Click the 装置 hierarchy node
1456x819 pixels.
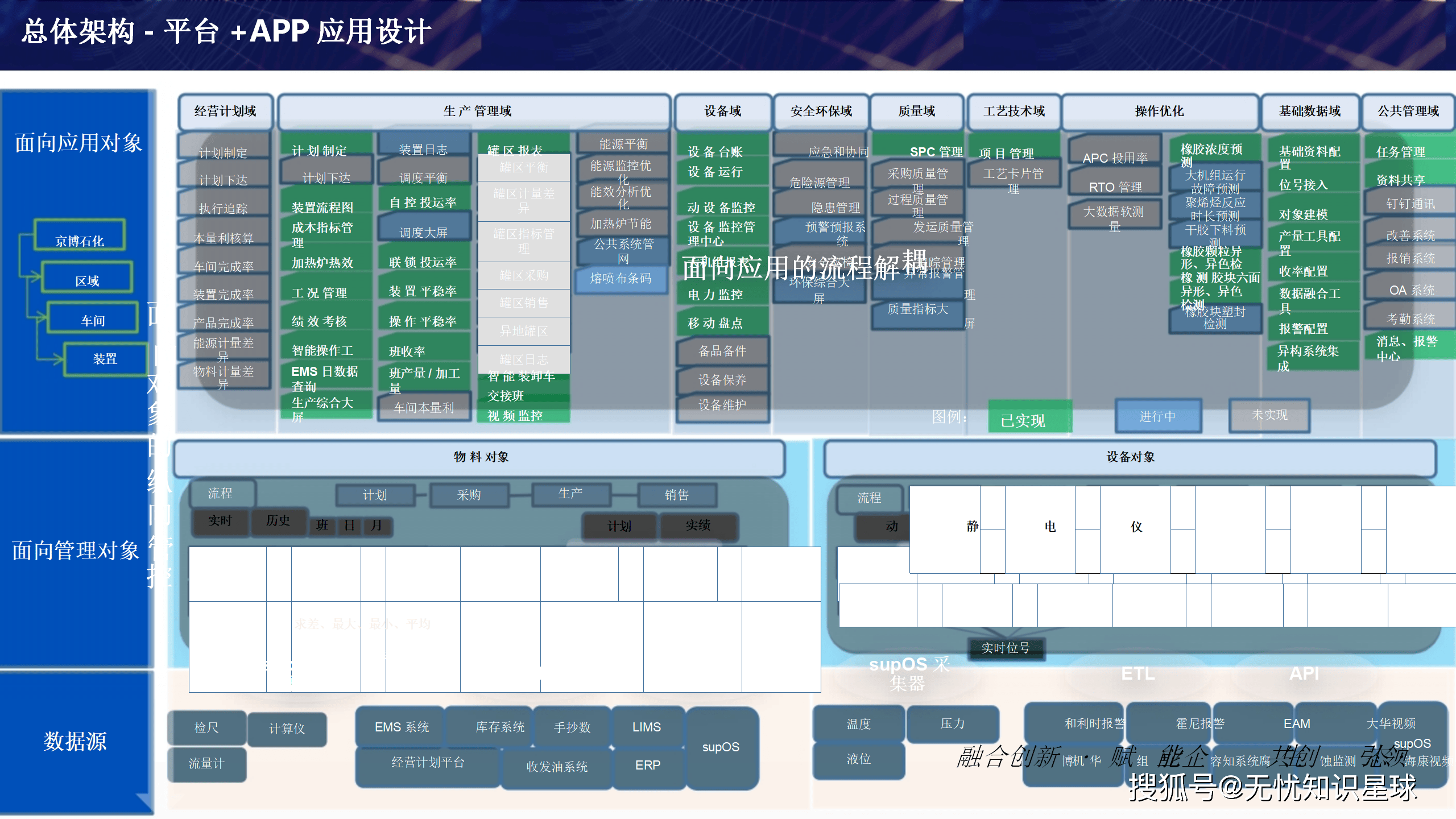(x=105, y=359)
